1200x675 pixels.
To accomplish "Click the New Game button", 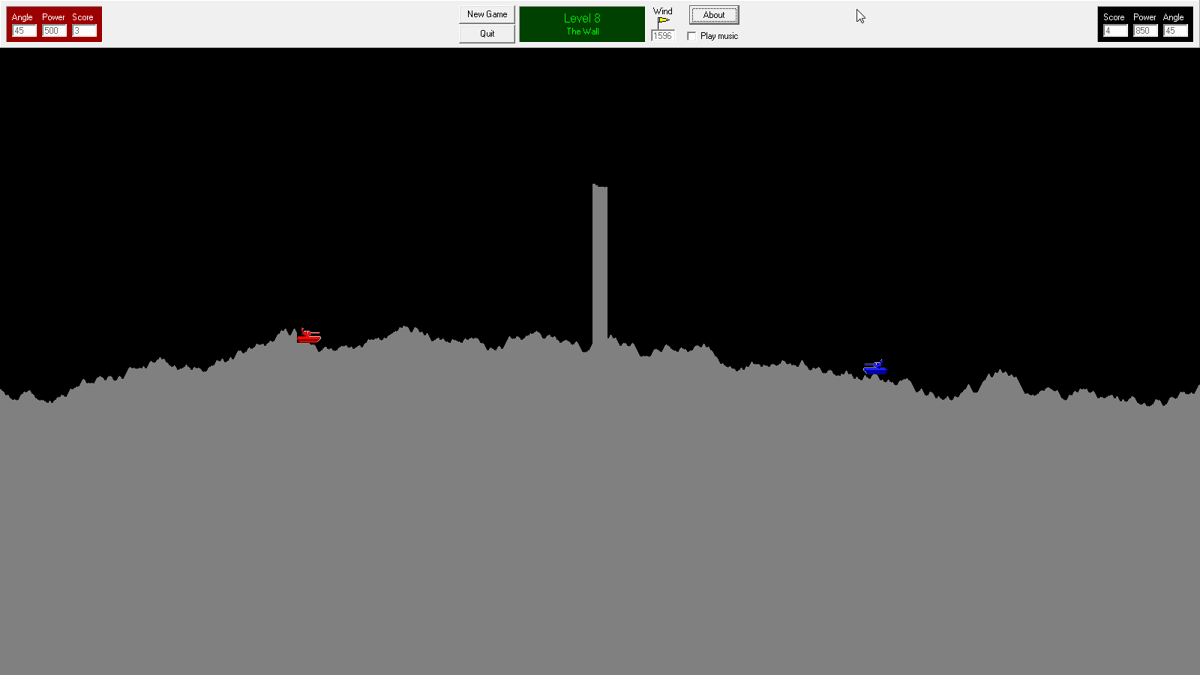I will click(488, 14).
